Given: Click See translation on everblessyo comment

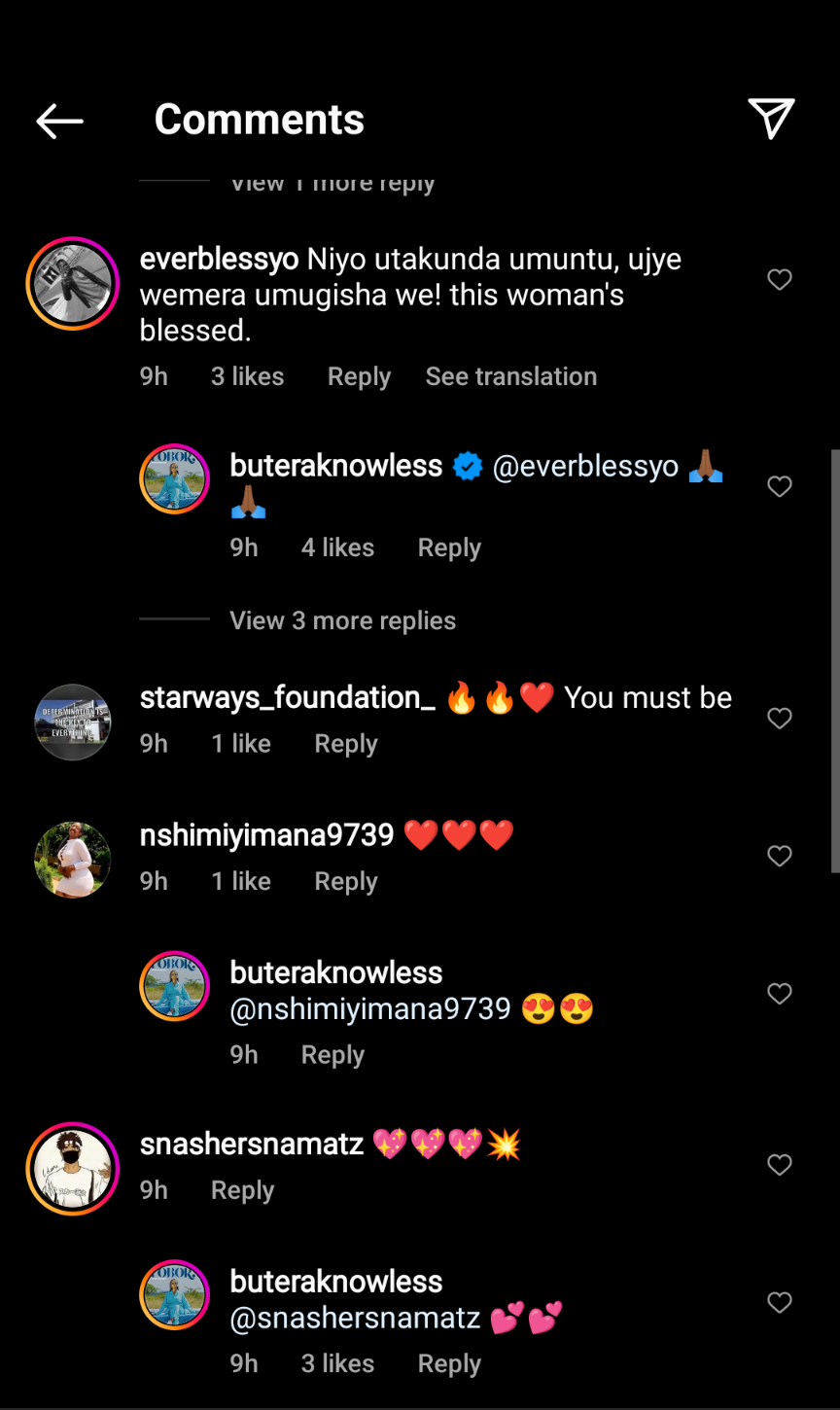Looking at the screenshot, I should point(511,376).
